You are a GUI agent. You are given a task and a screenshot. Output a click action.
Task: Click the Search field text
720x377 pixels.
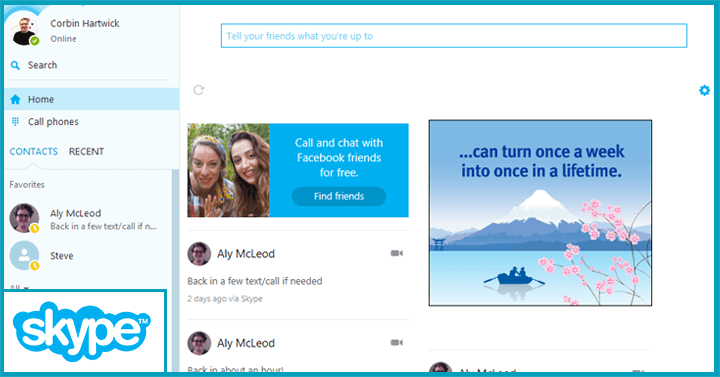pyautogui.click(x=42, y=65)
